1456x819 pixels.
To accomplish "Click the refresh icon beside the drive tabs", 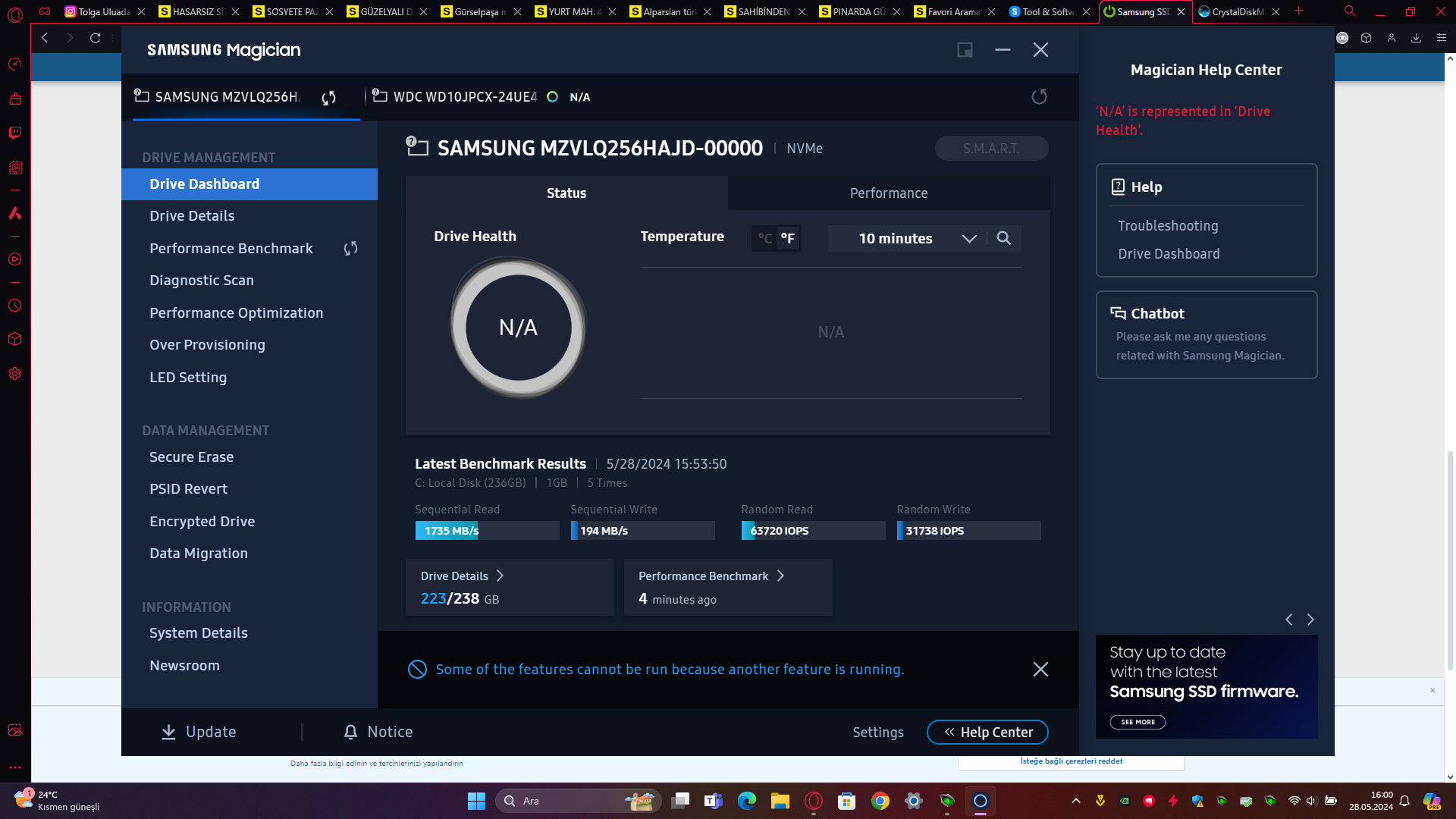I will click(x=1039, y=96).
